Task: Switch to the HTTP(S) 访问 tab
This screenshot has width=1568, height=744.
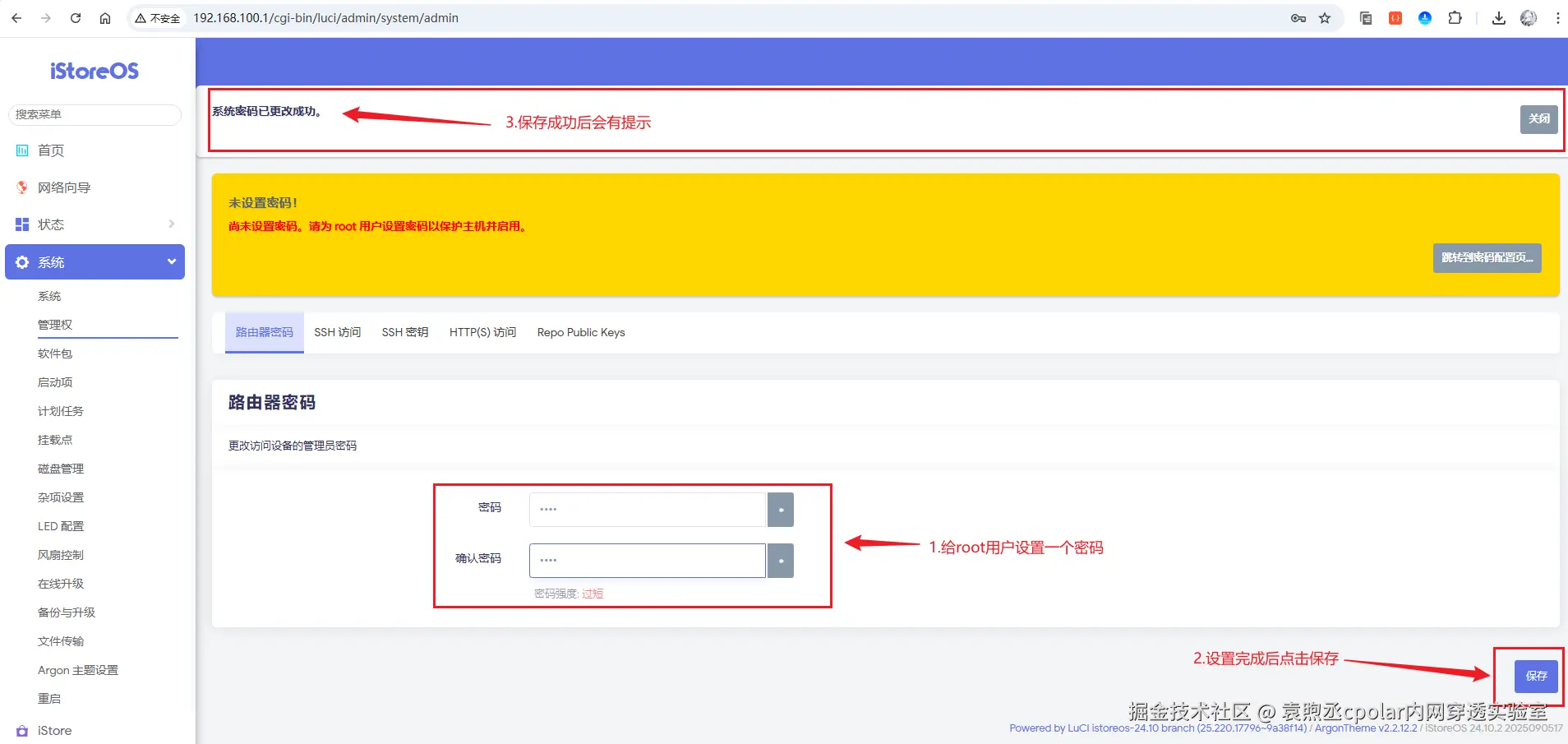Action: pos(483,332)
